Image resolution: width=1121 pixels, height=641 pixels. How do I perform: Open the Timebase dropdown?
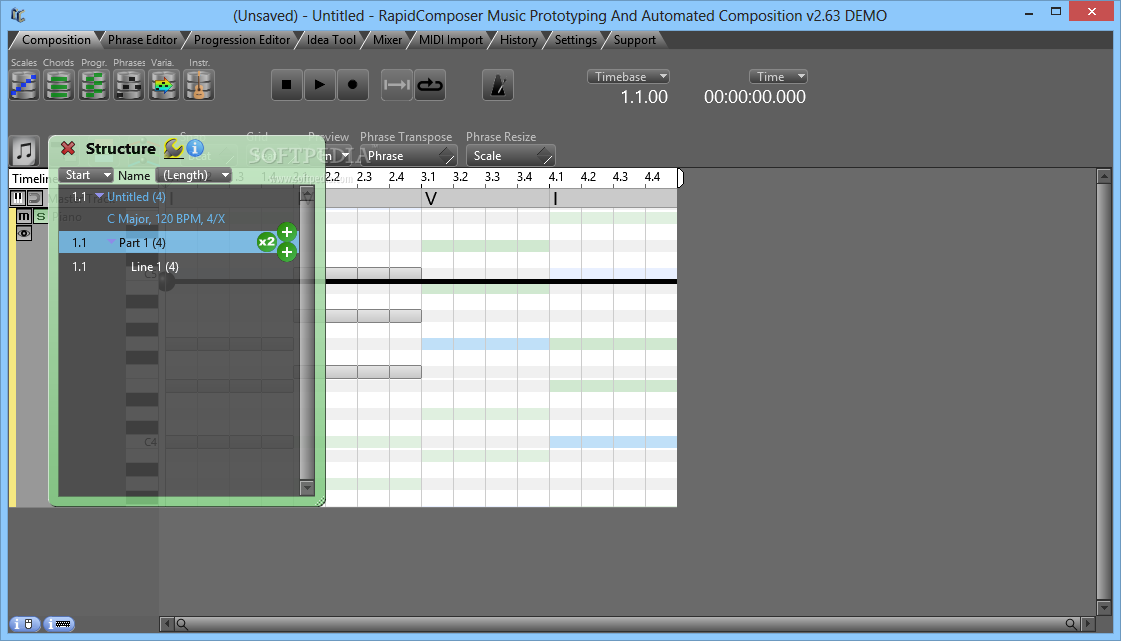pos(628,76)
